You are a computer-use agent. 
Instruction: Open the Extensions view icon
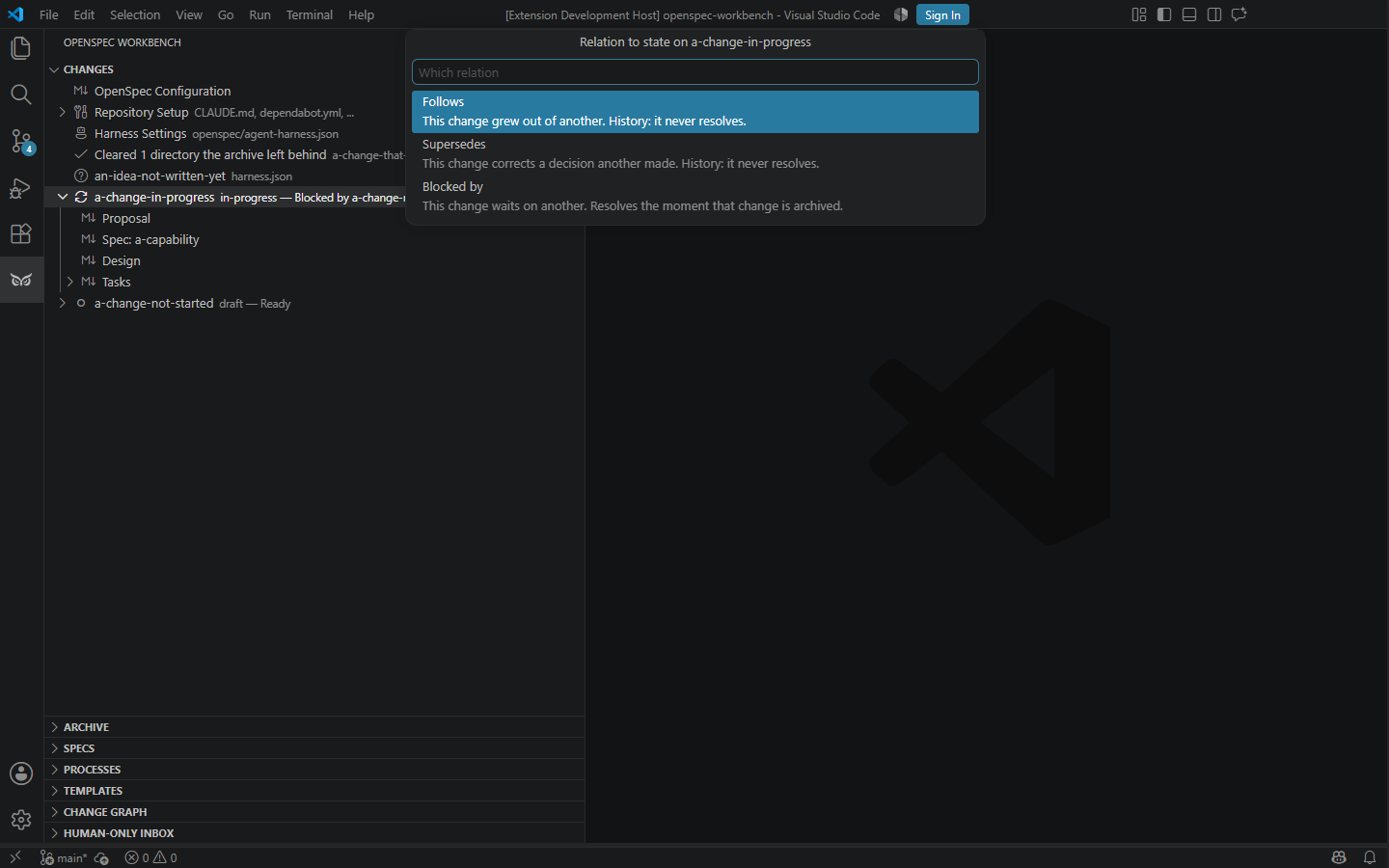[x=21, y=233]
